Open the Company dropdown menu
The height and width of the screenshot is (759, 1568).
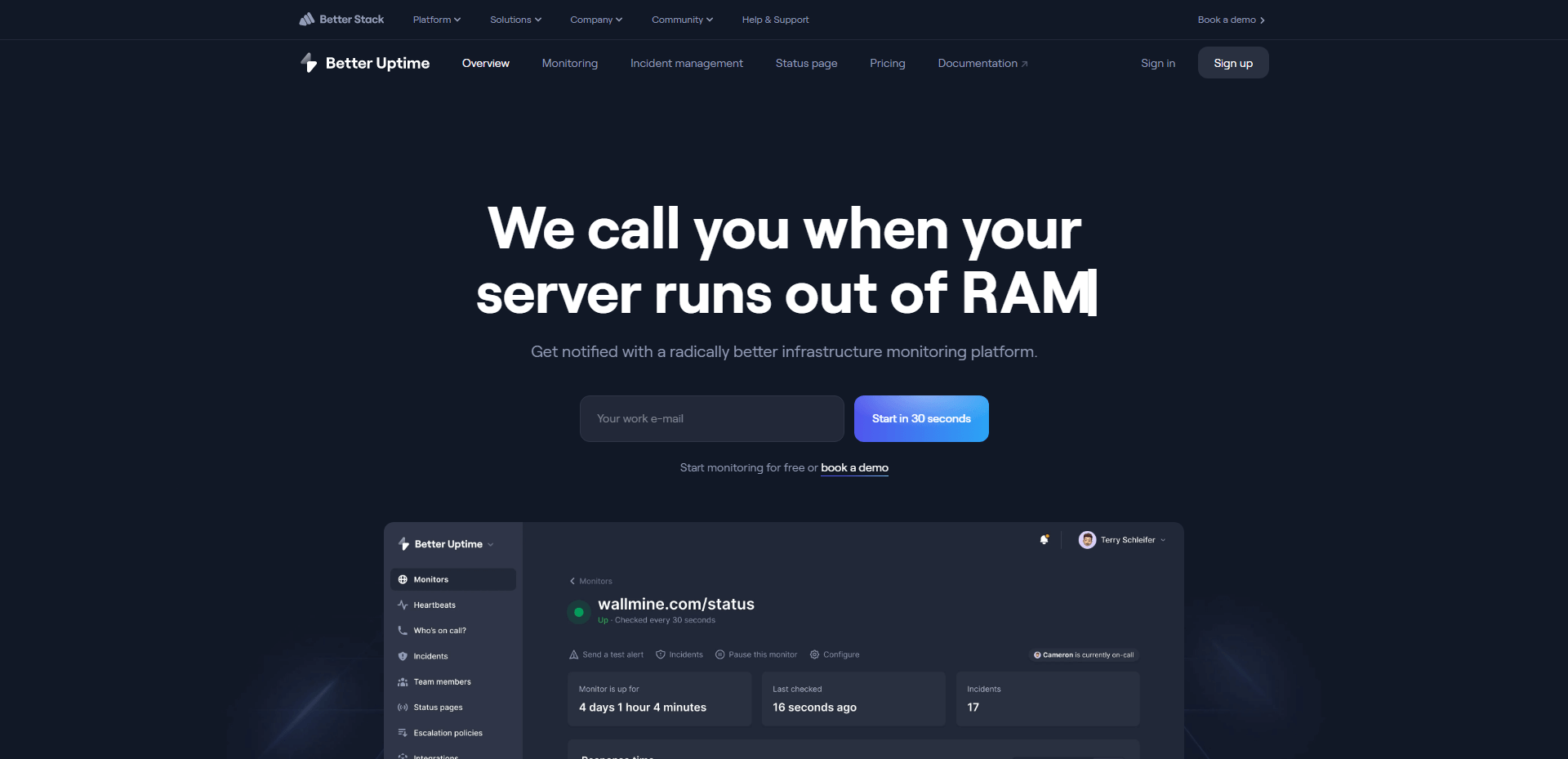[x=596, y=20]
